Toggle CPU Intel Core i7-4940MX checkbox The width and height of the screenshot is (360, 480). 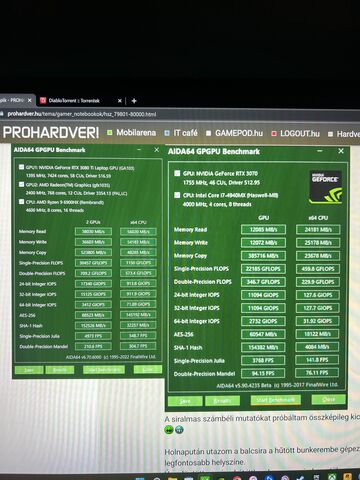pyautogui.click(x=177, y=195)
